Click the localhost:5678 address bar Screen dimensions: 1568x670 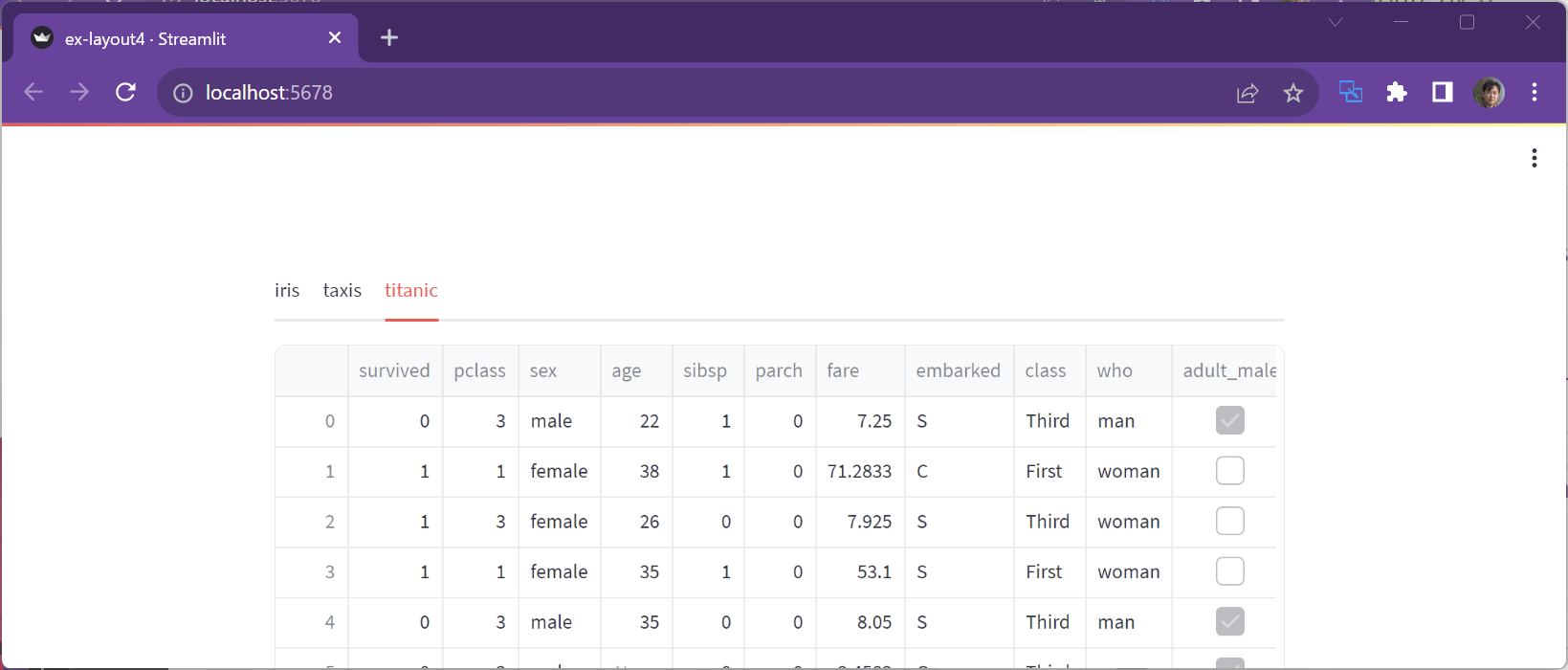pyautogui.click(x=670, y=93)
